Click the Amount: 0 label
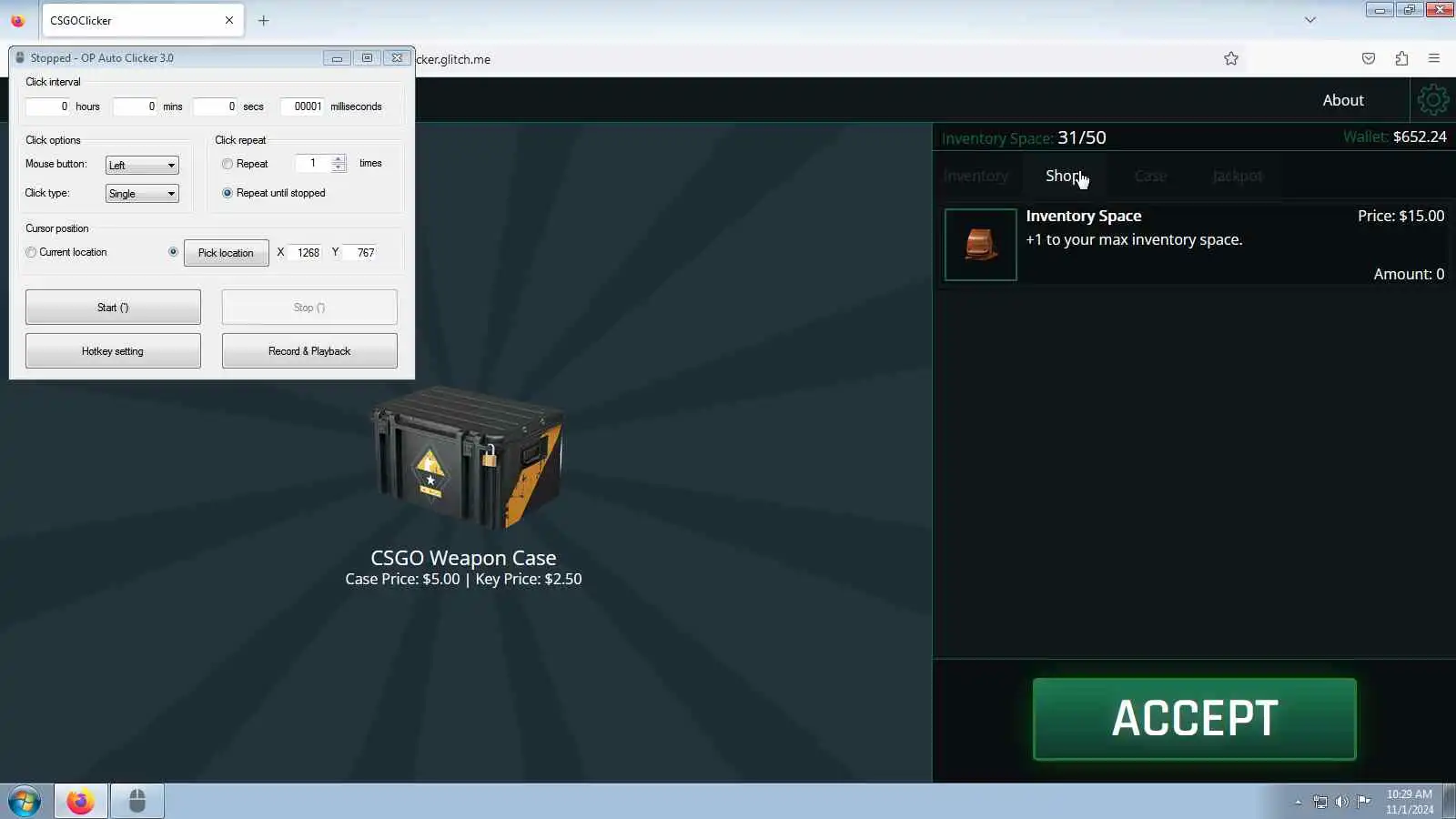The width and height of the screenshot is (1456, 819). 1409,274
